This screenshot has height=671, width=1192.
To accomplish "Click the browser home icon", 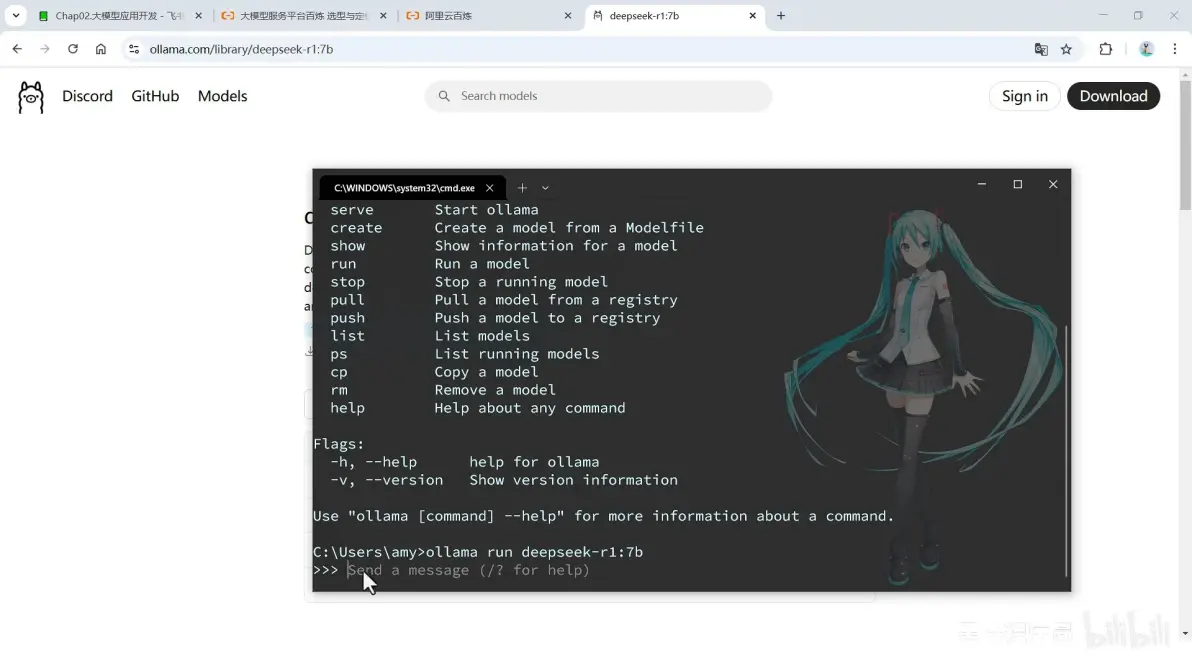I will (x=100, y=49).
